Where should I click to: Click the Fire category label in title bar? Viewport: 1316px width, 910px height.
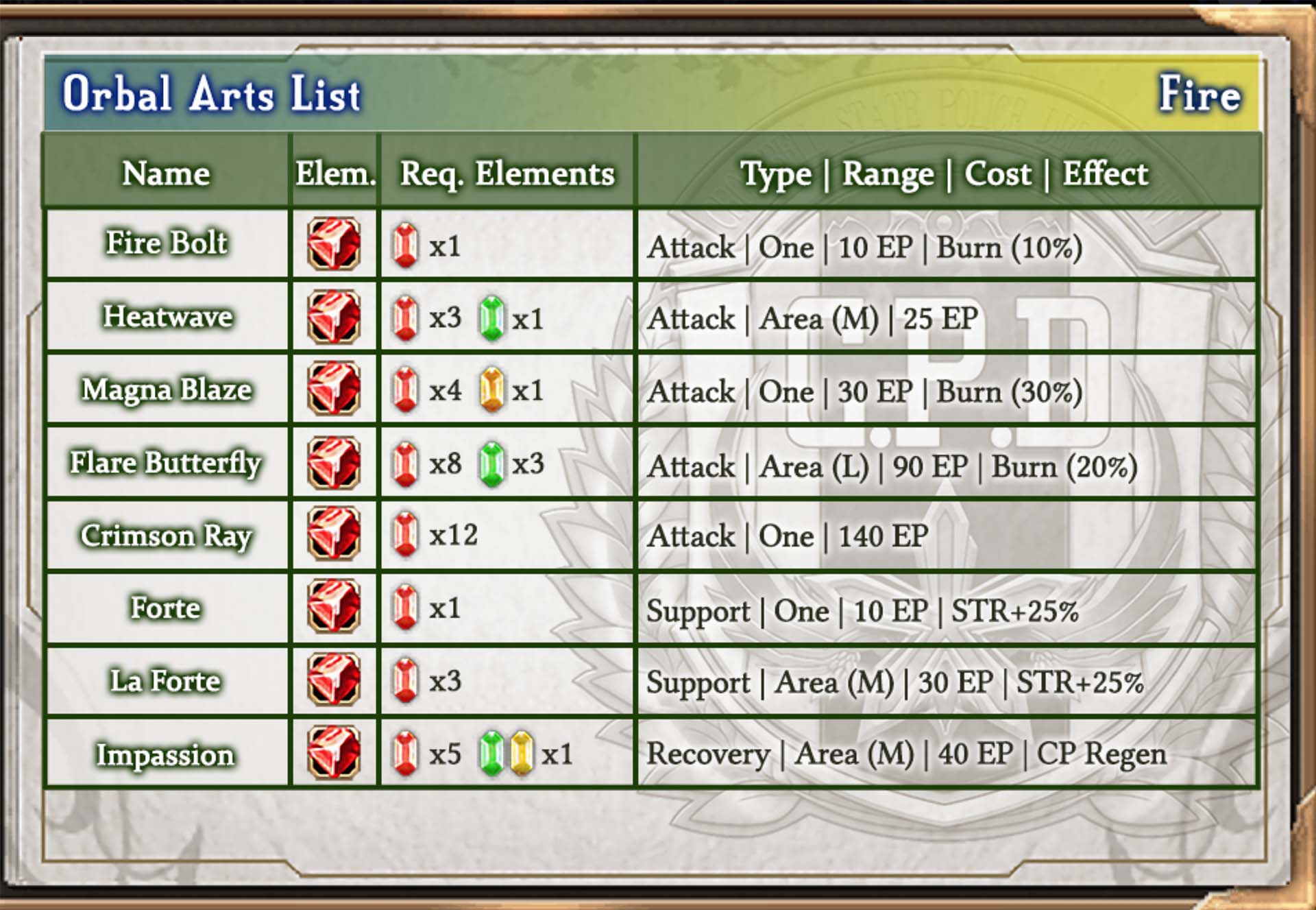click(1199, 93)
